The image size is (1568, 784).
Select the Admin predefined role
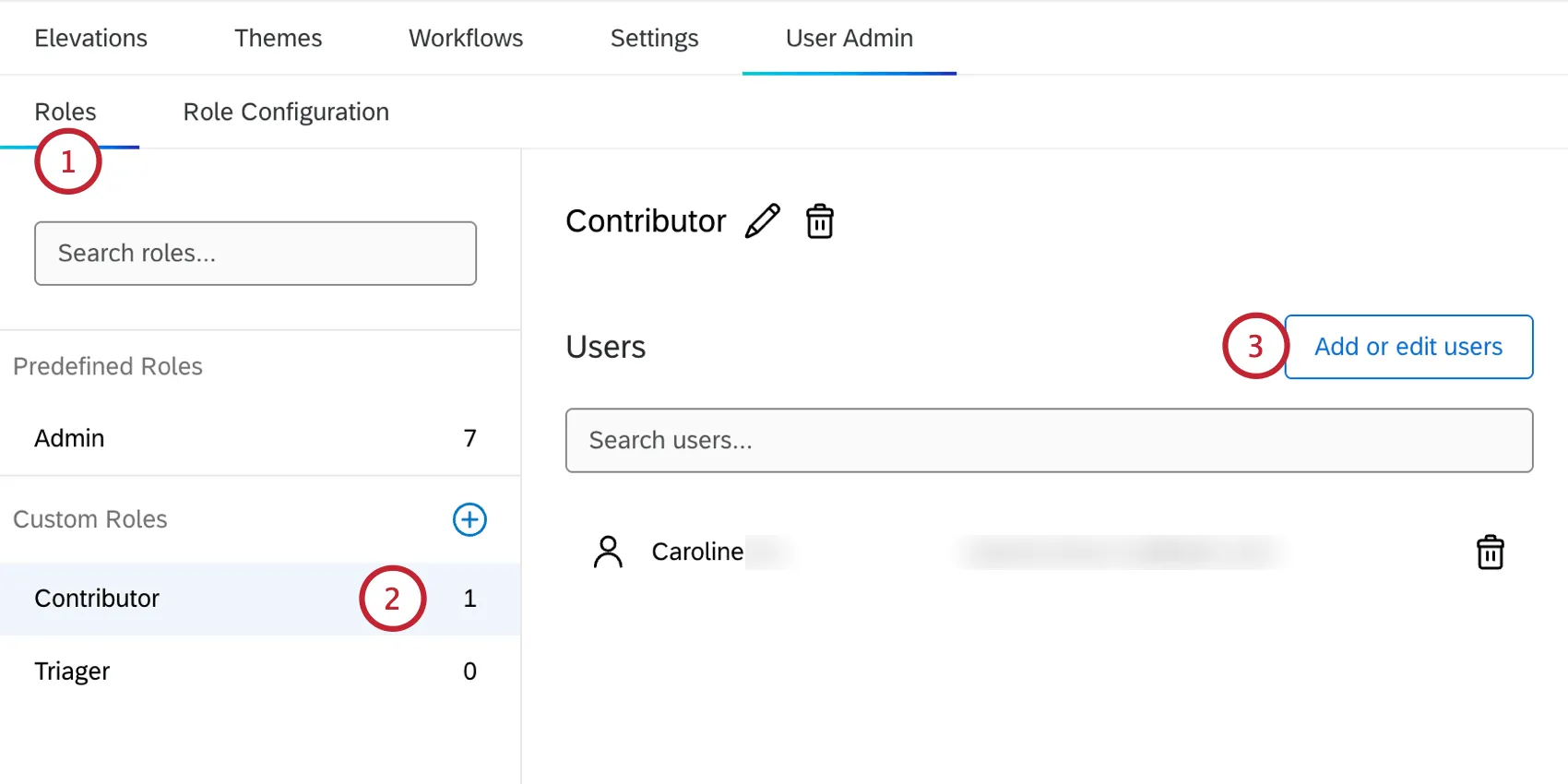[70, 438]
